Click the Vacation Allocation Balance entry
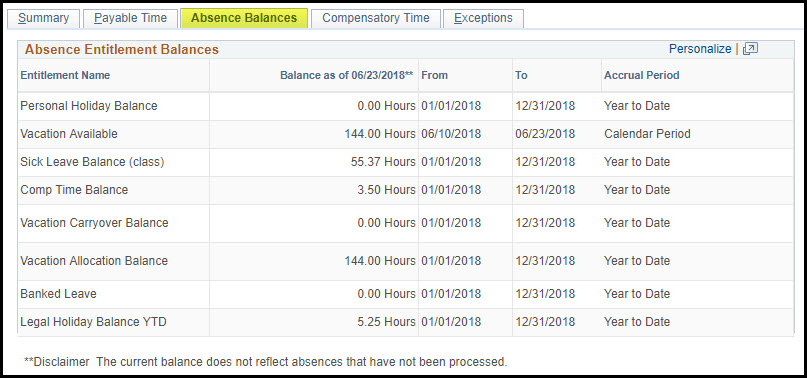This screenshot has height=378, width=807. click(94, 261)
